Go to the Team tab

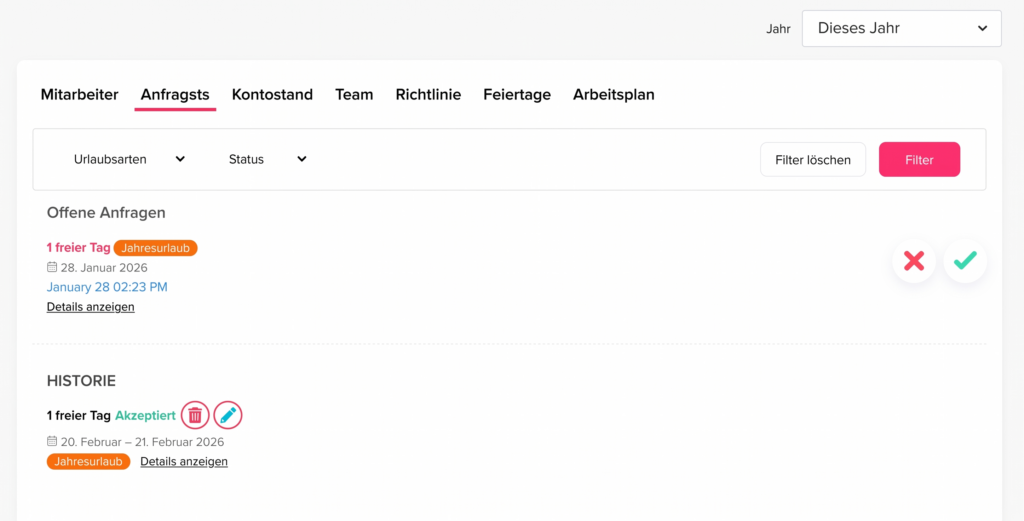click(x=354, y=95)
